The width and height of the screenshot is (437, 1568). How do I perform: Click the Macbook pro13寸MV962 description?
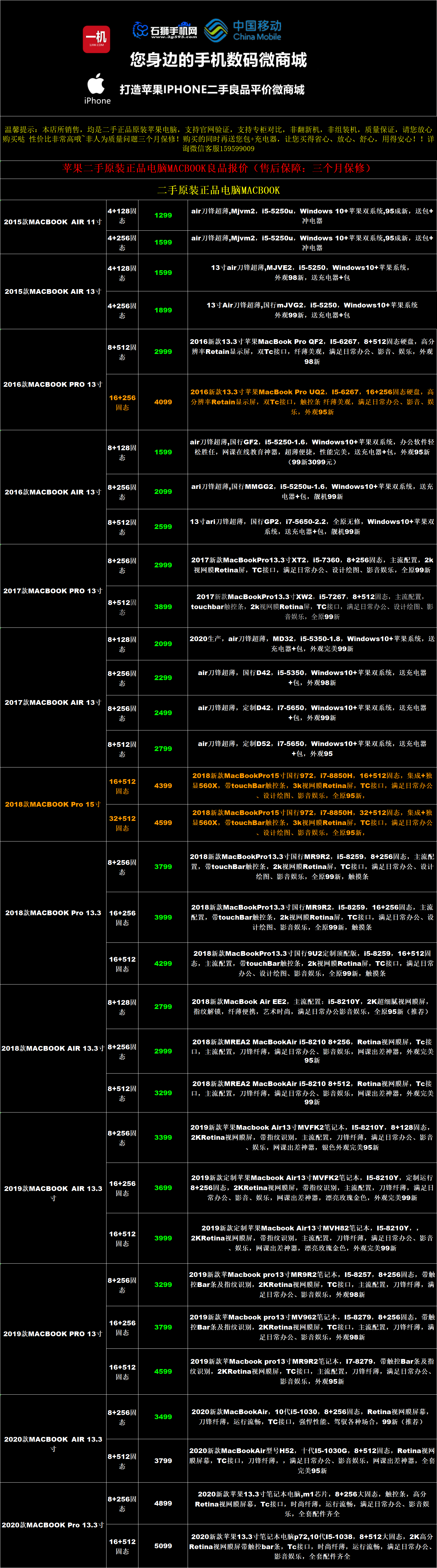pyautogui.click(x=312, y=1327)
